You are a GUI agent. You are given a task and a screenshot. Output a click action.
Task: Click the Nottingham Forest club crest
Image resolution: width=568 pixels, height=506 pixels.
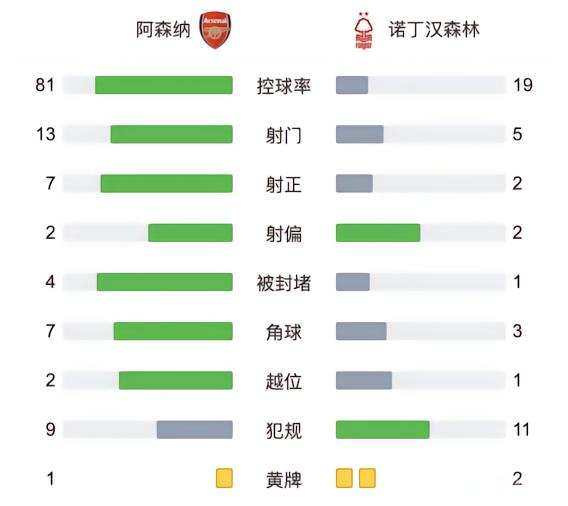pos(363,31)
